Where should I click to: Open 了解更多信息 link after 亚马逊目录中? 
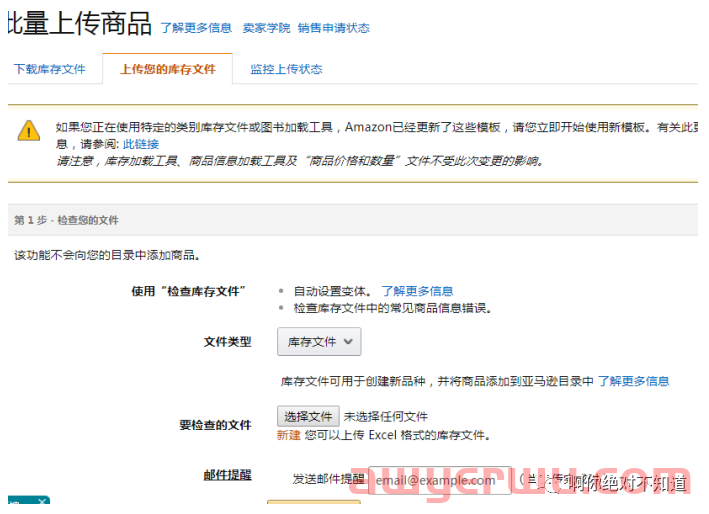click(x=633, y=381)
